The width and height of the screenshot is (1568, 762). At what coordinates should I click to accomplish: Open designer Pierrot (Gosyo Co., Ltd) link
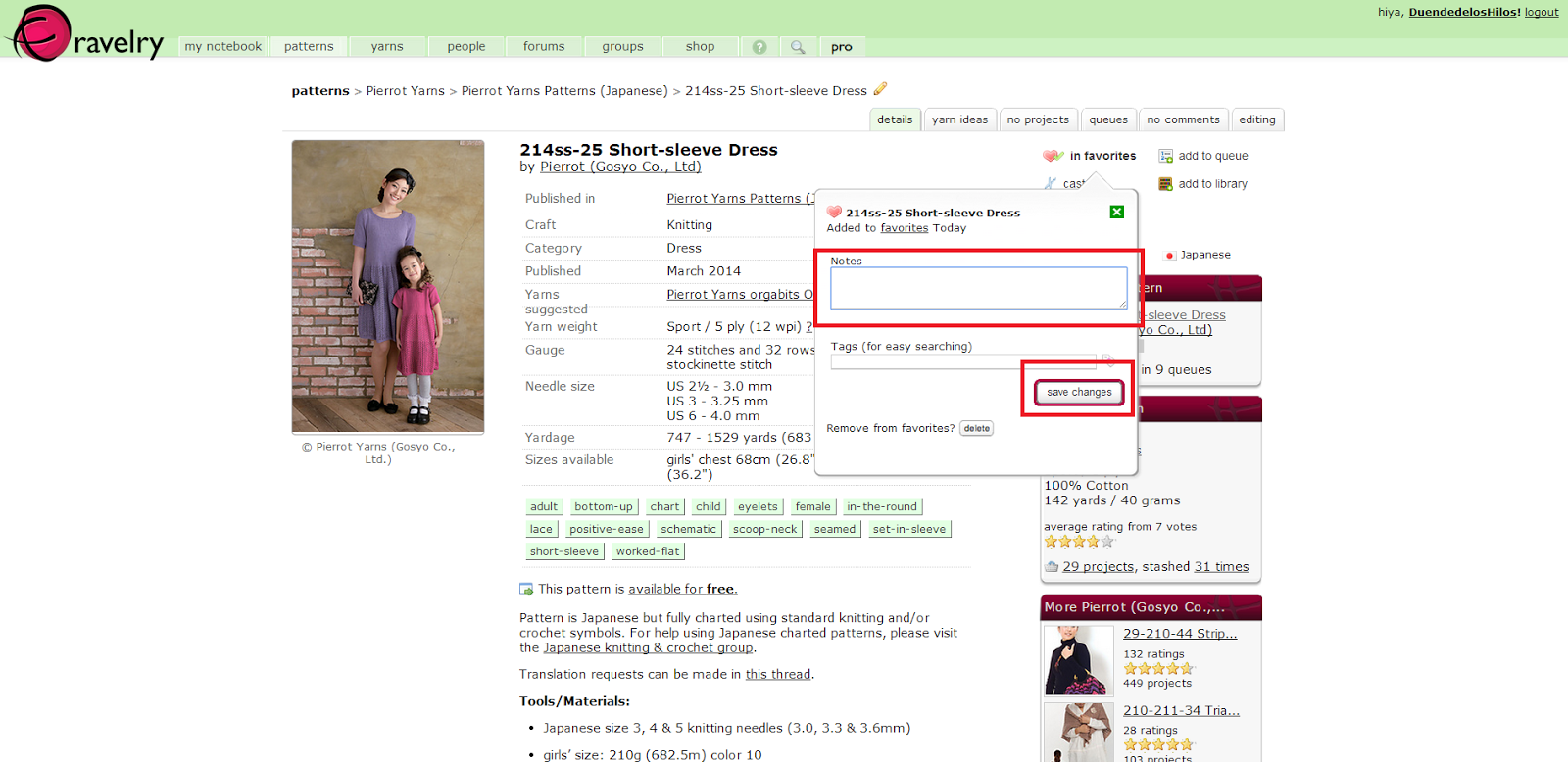(620, 167)
